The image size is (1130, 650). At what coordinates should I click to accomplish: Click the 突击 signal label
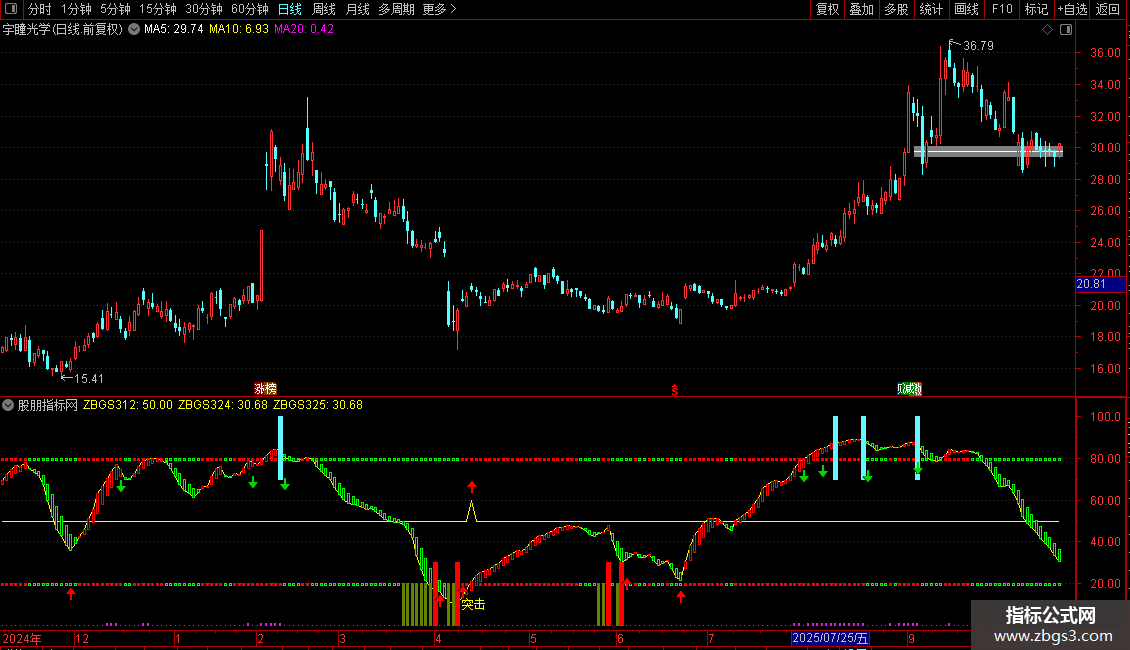(x=473, y=605)
